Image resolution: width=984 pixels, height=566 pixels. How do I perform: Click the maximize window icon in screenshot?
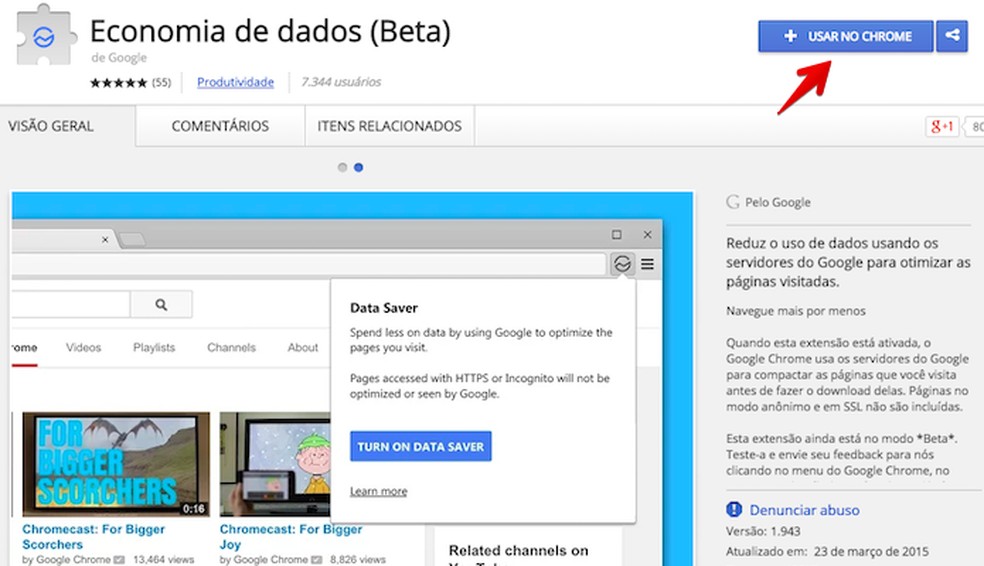[617, 234]
